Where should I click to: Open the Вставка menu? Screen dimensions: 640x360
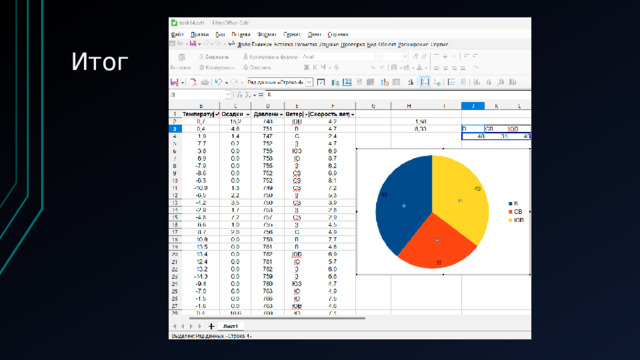click(x=241, y=34)
